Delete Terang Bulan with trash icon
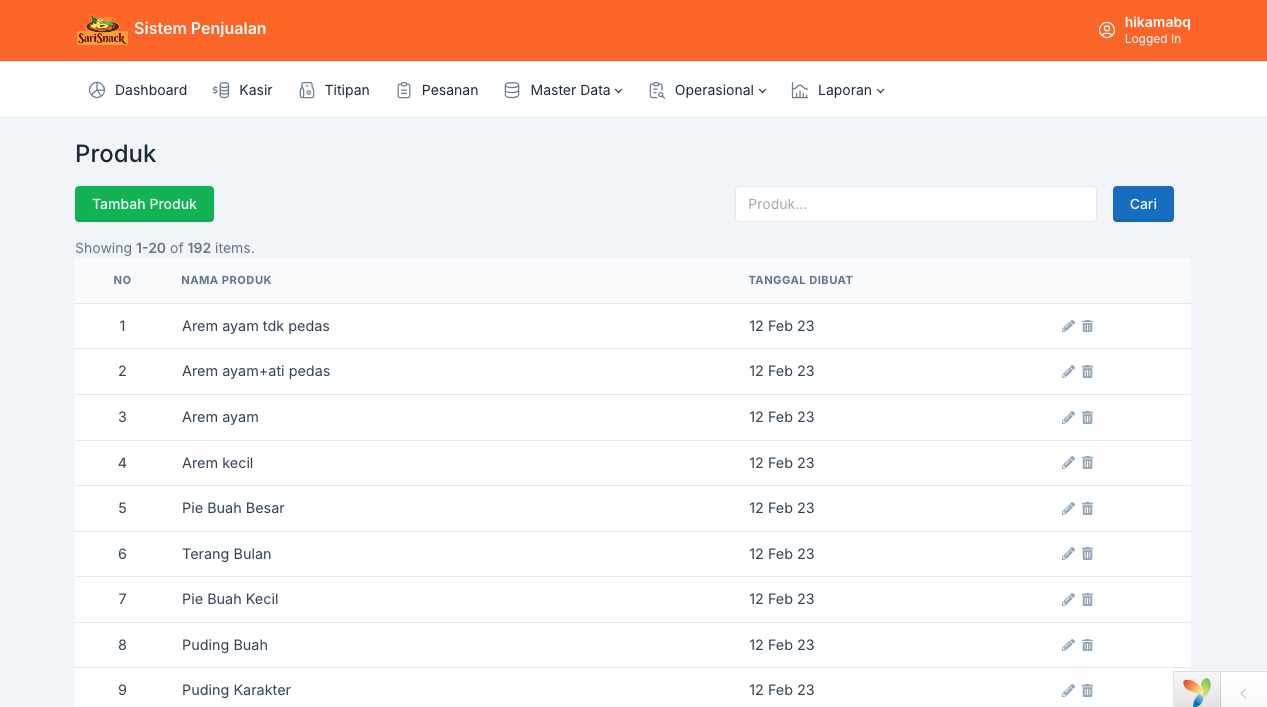 1088,554
